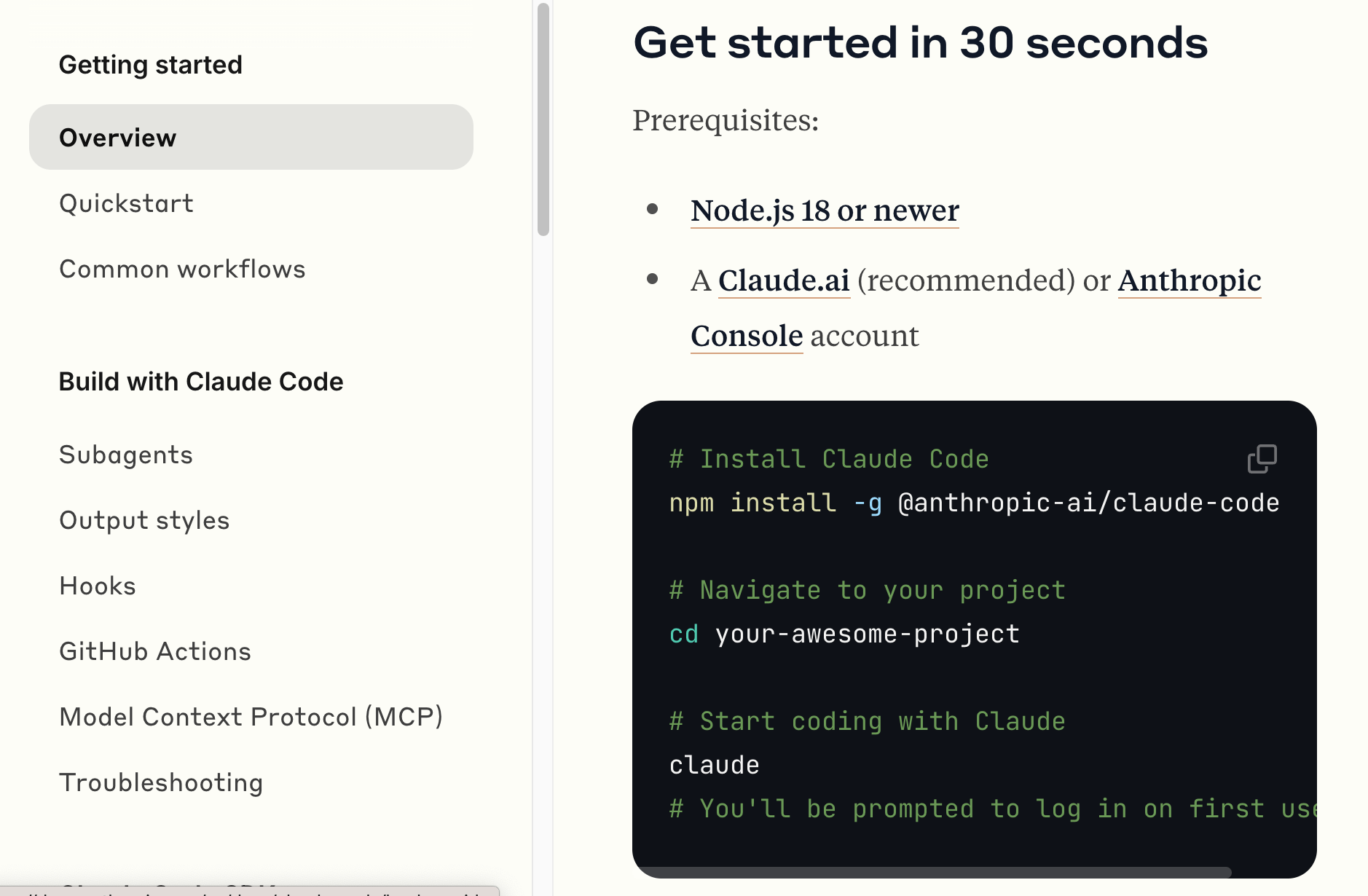Open the Troubleshooting sidebar page
The image size is (1368, 896).
161,782
